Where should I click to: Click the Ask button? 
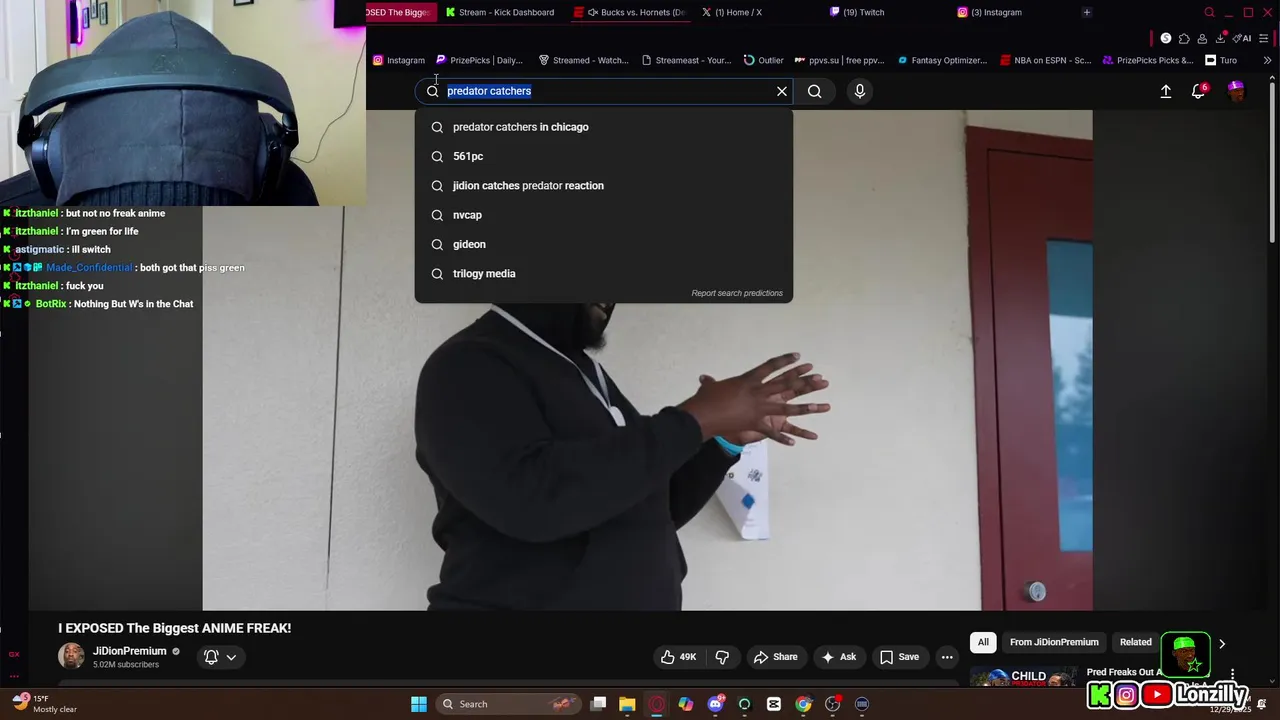tap(838, 657)
